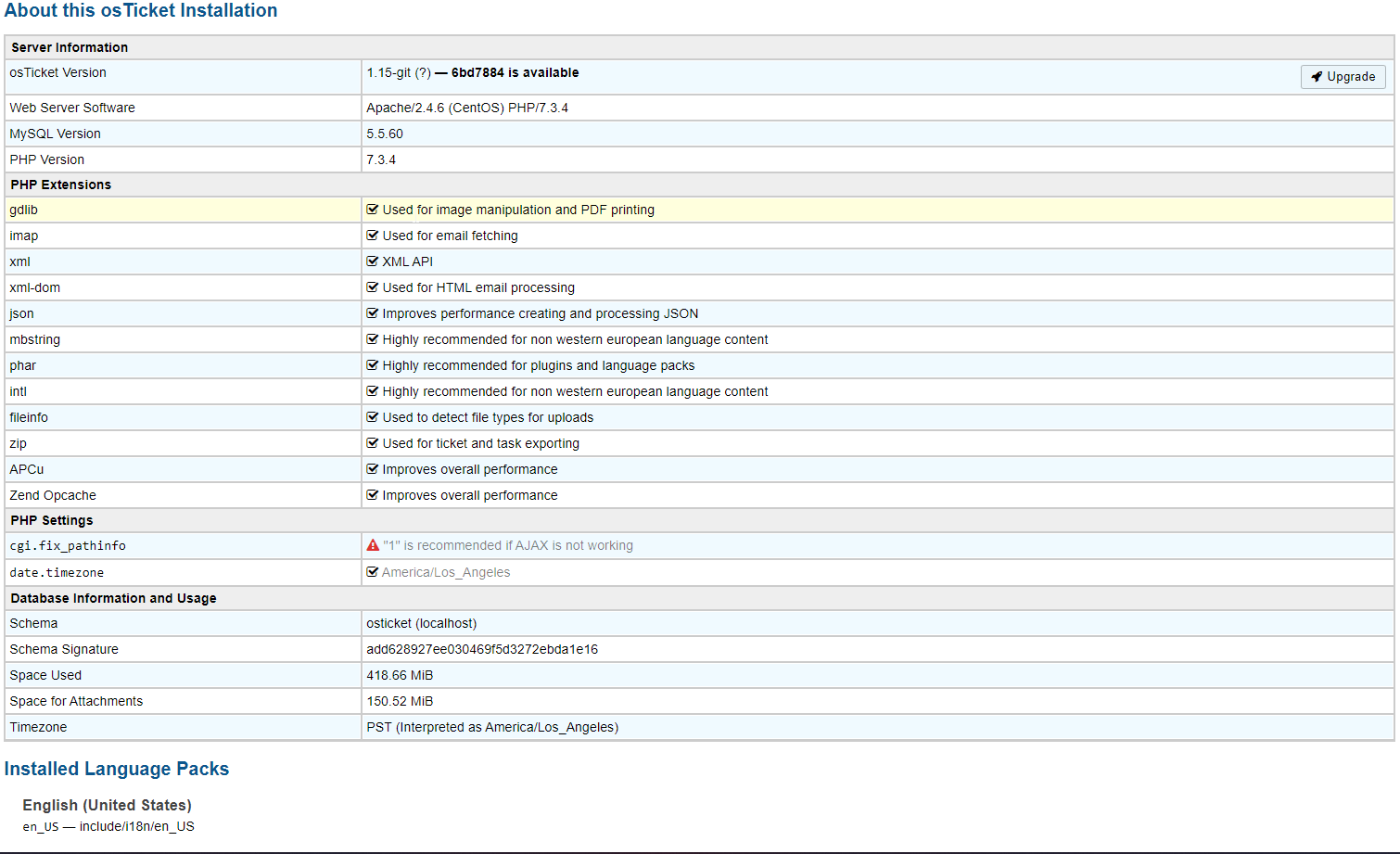Click the rocket icon on Upgrade button
The width and height of the screenshot is (1400, 854).
coord(1317,77)
